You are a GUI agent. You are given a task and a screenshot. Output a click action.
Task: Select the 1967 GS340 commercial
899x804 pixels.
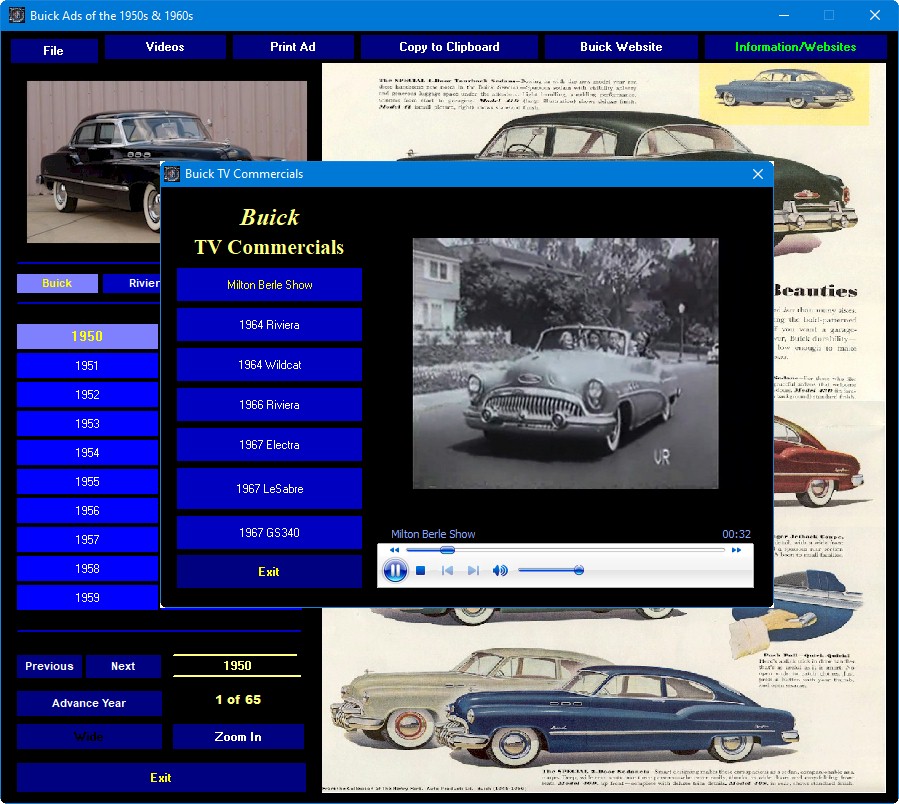(269, 533)
